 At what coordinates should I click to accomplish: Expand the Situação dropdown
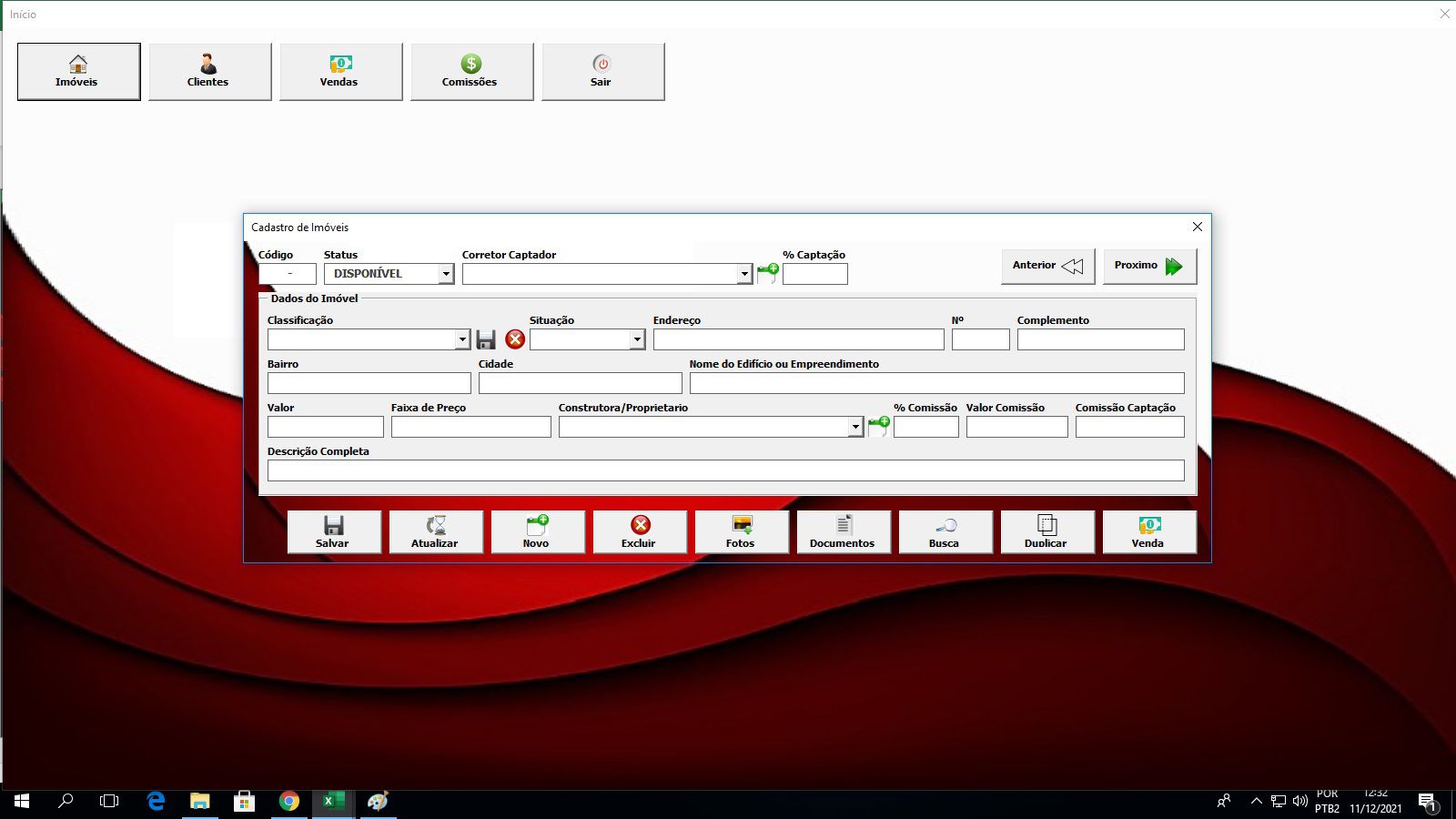pos(637,339)
